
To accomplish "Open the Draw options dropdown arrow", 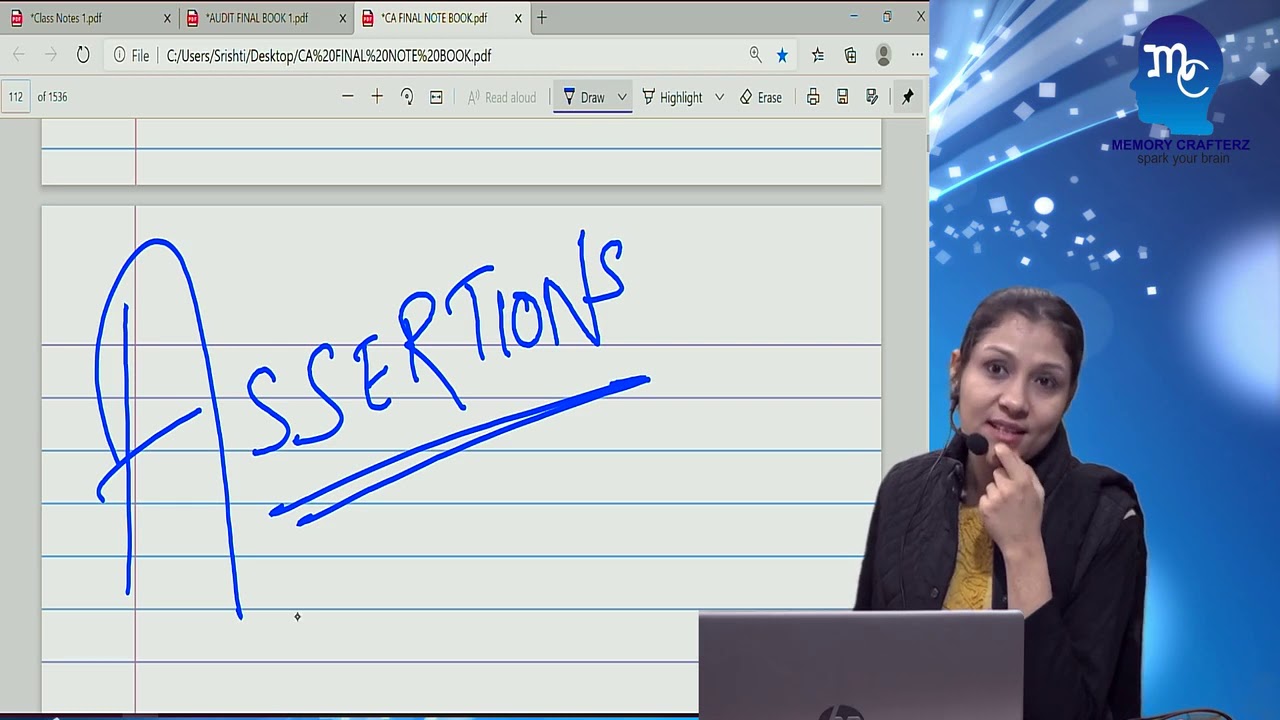I will click(622, 97).
